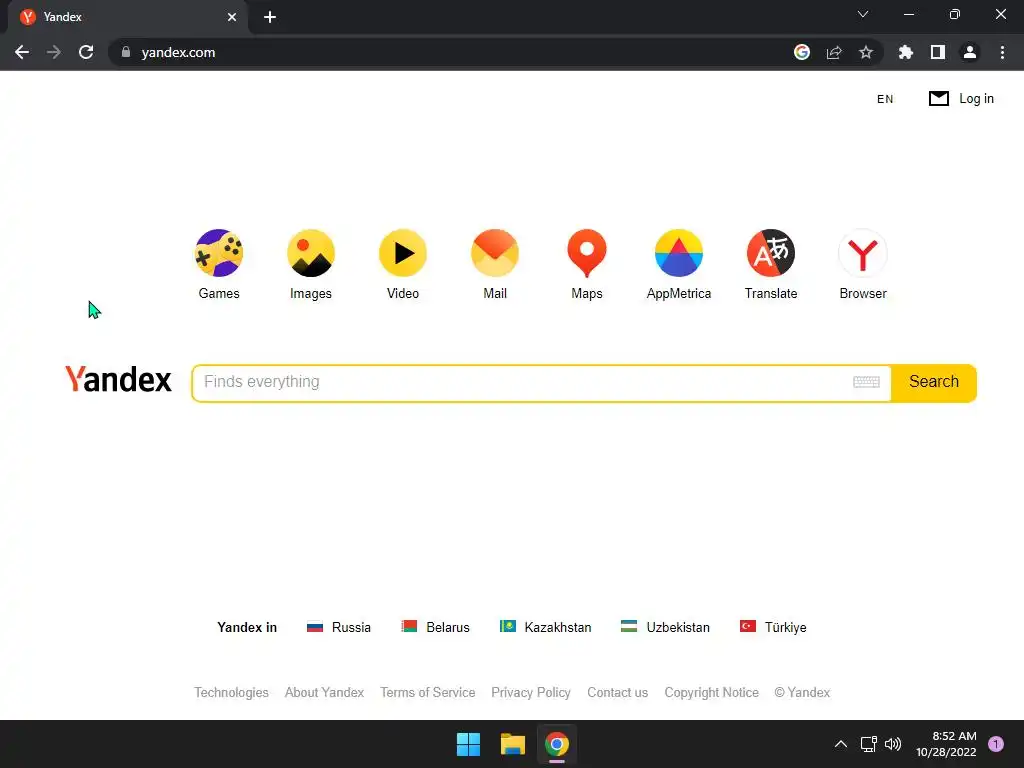The width and height of the screenshot is (1024, 768).
Task: Open the taskbar clock and date
Action: [x=946, y=744]
